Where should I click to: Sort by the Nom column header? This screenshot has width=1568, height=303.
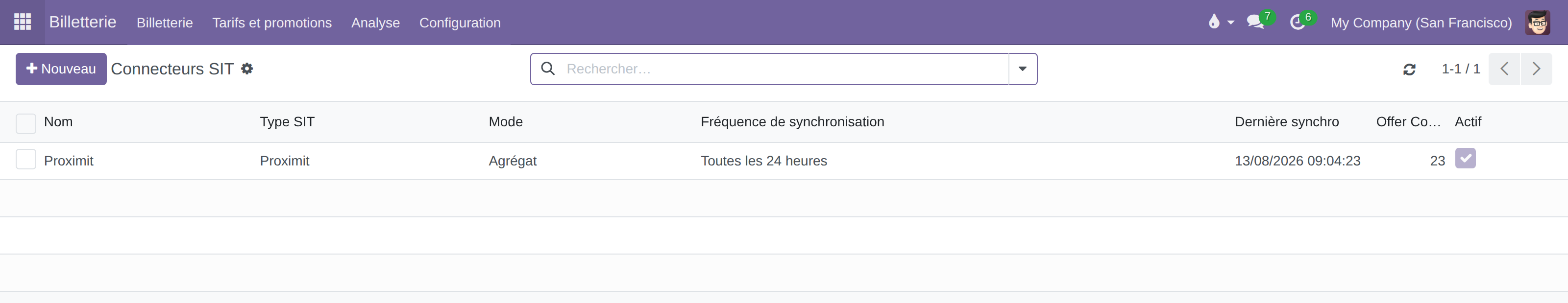(58, 122)
